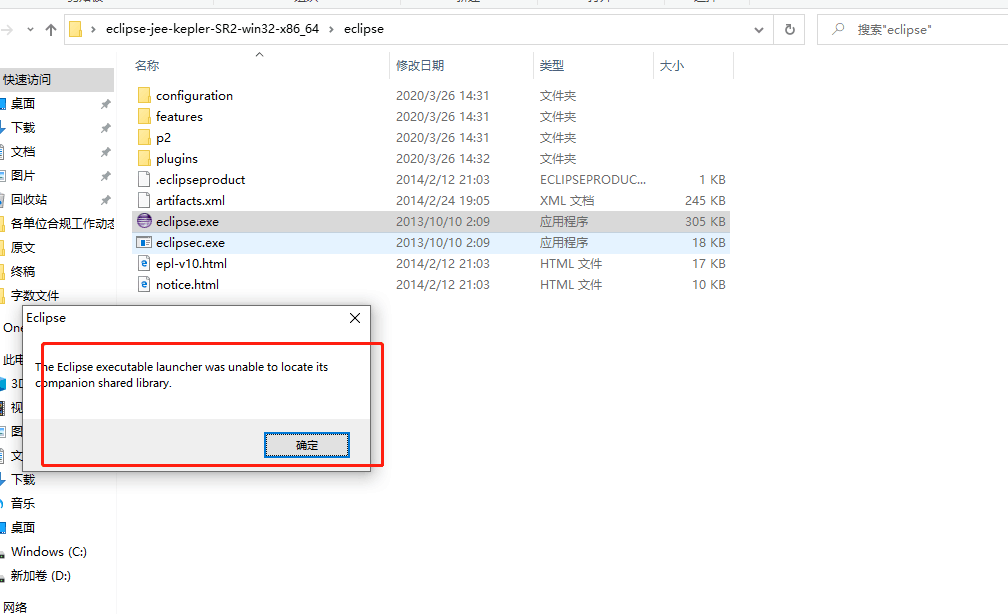Image resolution: width=1008 pixels, height=614 pixels.
Task: Open 下载 under quick access
Action: 23,127
